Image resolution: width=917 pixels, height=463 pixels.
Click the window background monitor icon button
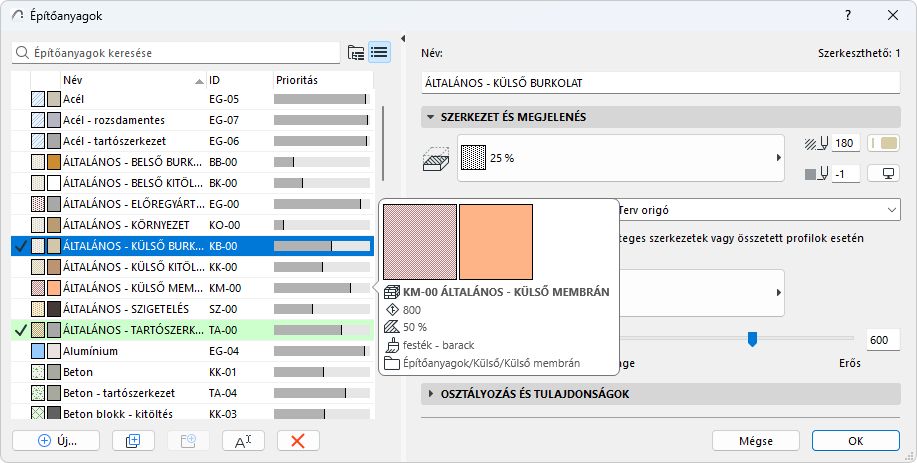[883, 173]
